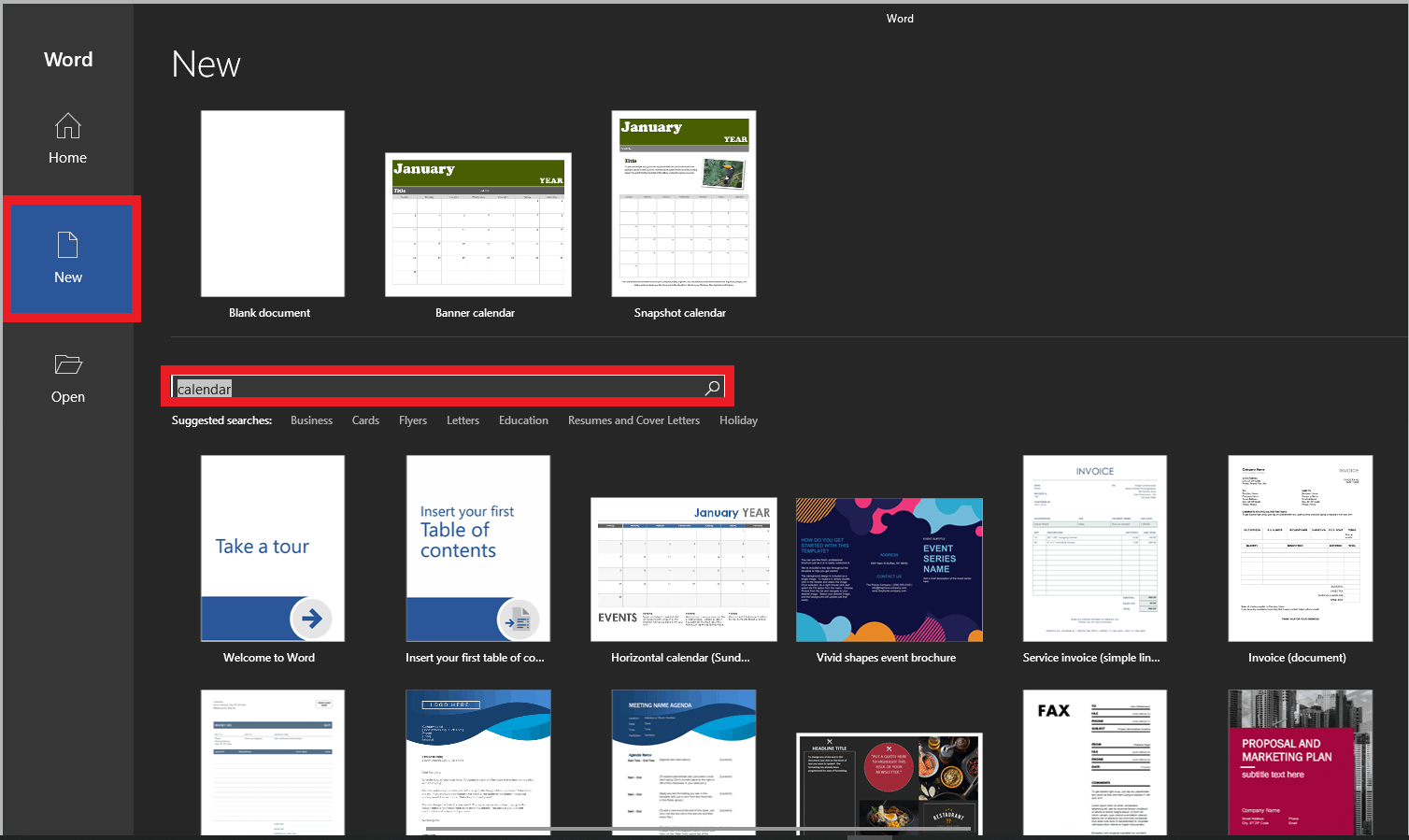Open the Home section in the sidebar
The width and height of the screenshot is (1409, 840).
[x=67, y=139]
